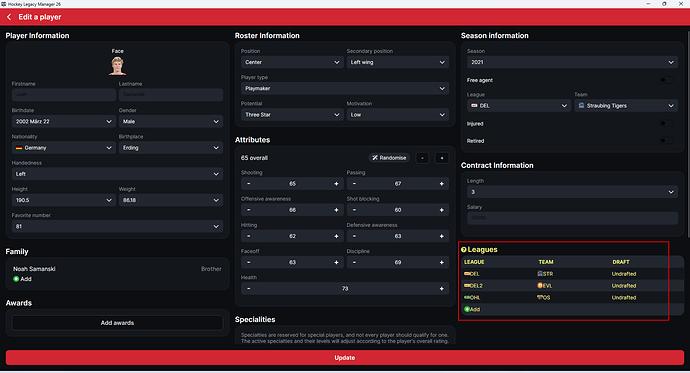
Task: Open the Nationality dropdown showing Germany
Action: (64, 148)
